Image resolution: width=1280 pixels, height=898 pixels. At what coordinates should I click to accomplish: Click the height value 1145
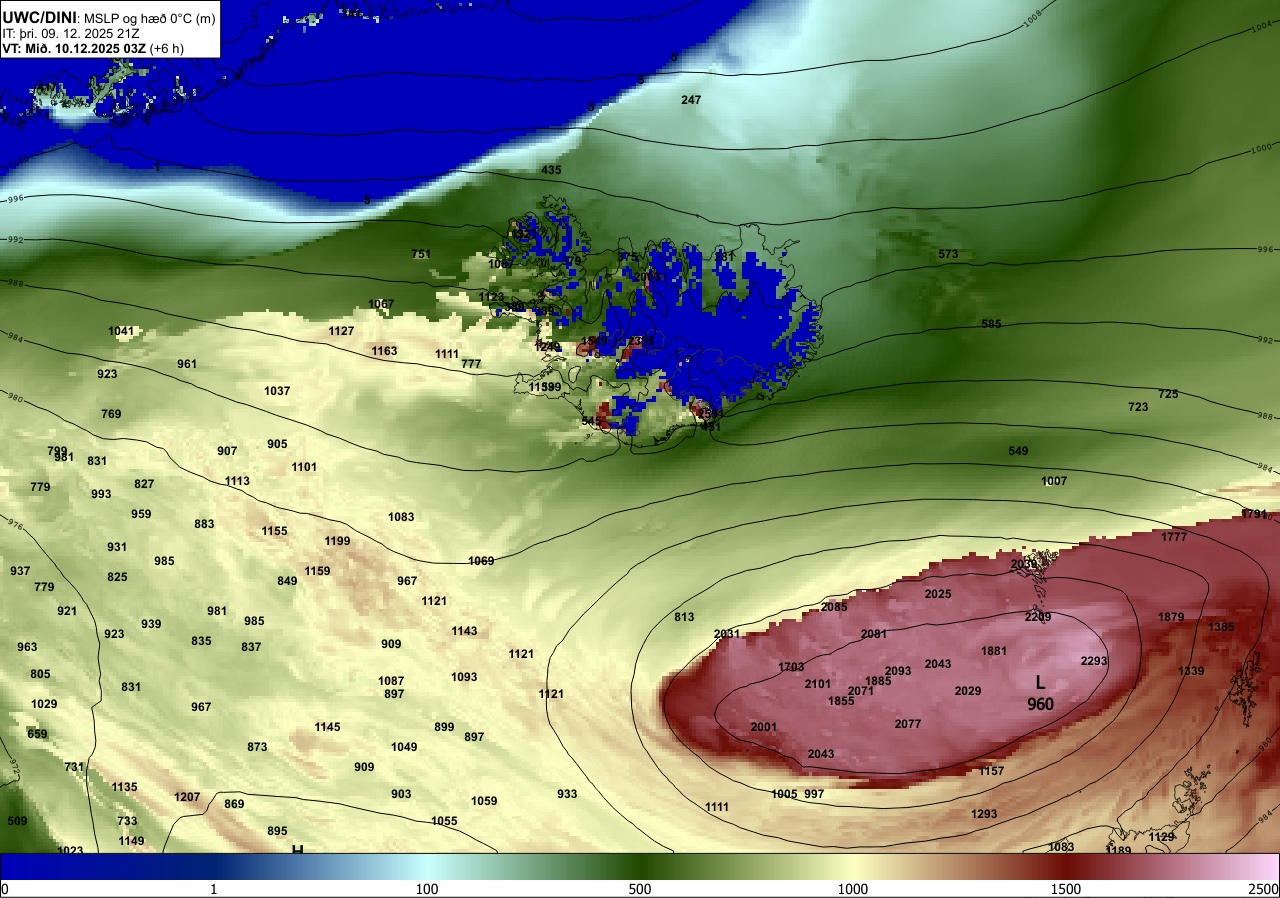tap(327, 727)
